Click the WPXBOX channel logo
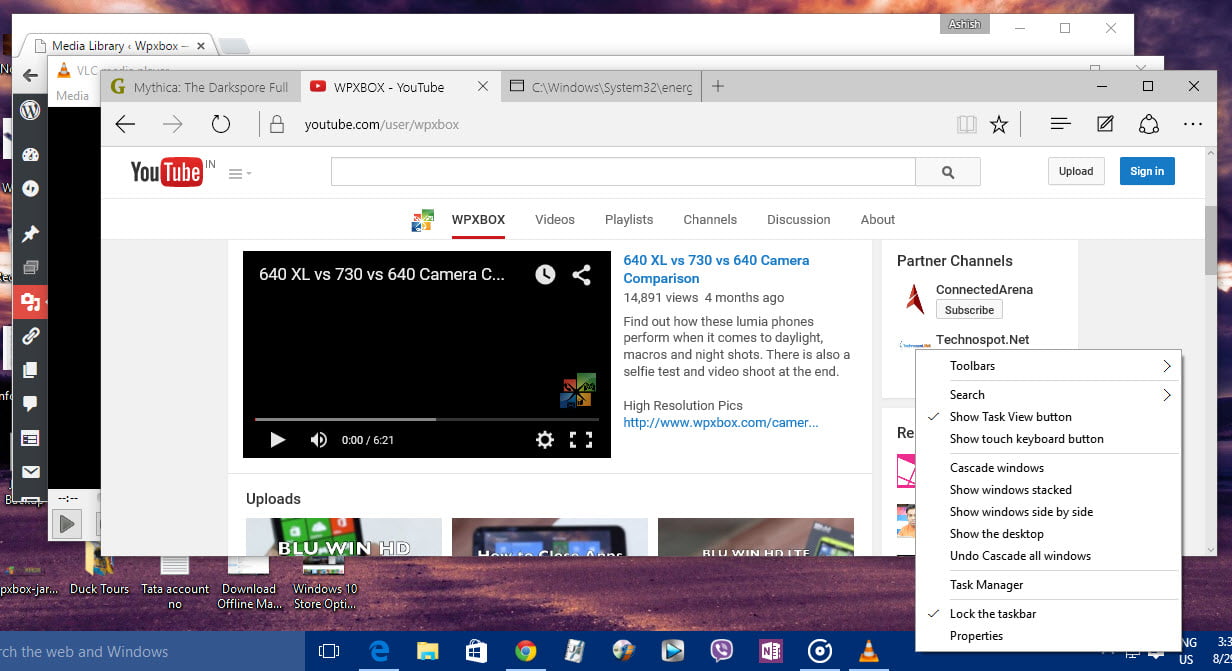Image resolution: width=1232 pixels, height=671 pixels. pos(423,220)
